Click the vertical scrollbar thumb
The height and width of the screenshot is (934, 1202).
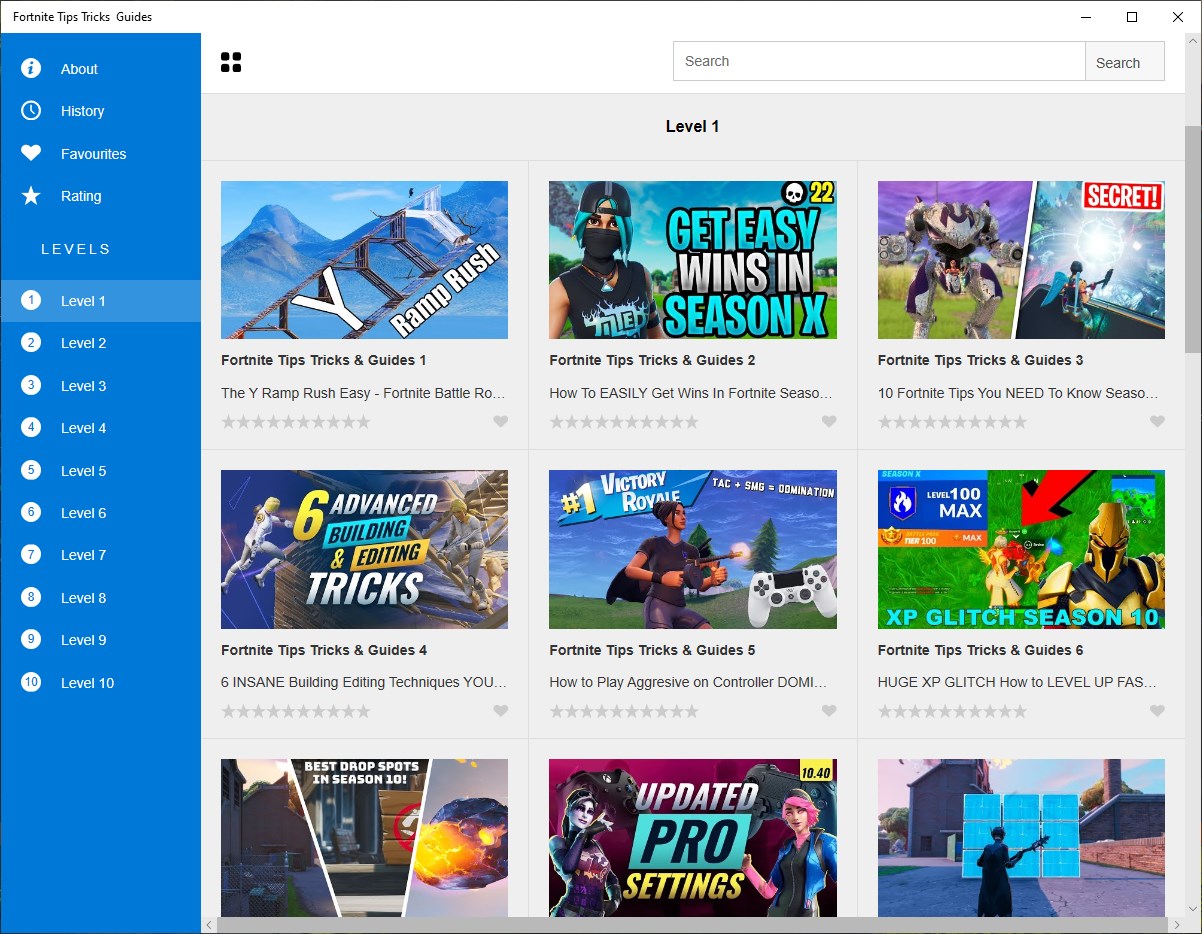(1193, 239)
